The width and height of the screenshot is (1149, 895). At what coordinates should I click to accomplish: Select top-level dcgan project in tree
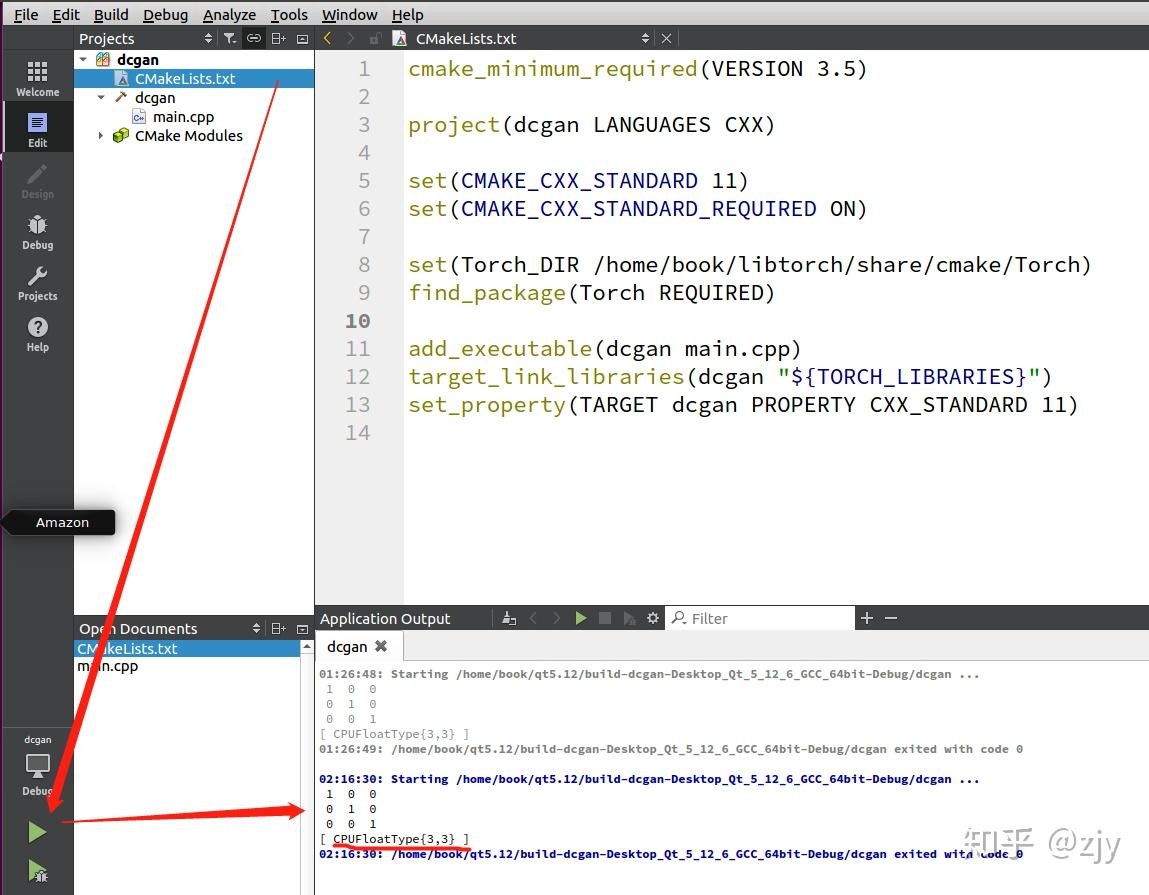pyautogui.click(x=138, y=59)
